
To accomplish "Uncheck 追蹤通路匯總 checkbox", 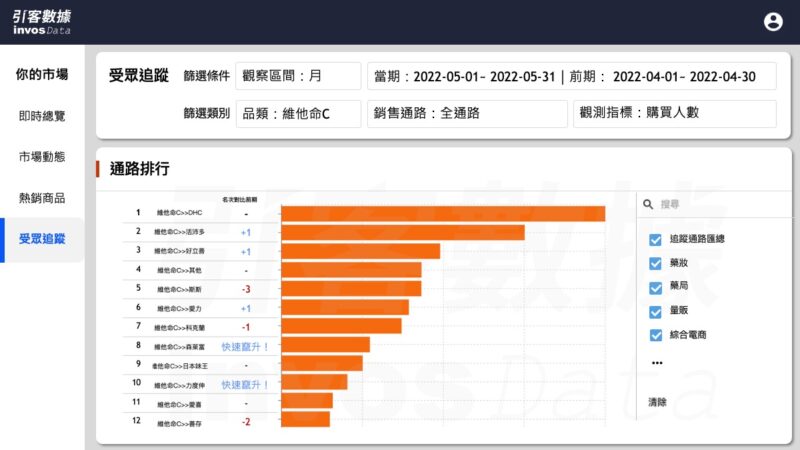I will pos(656,240).
